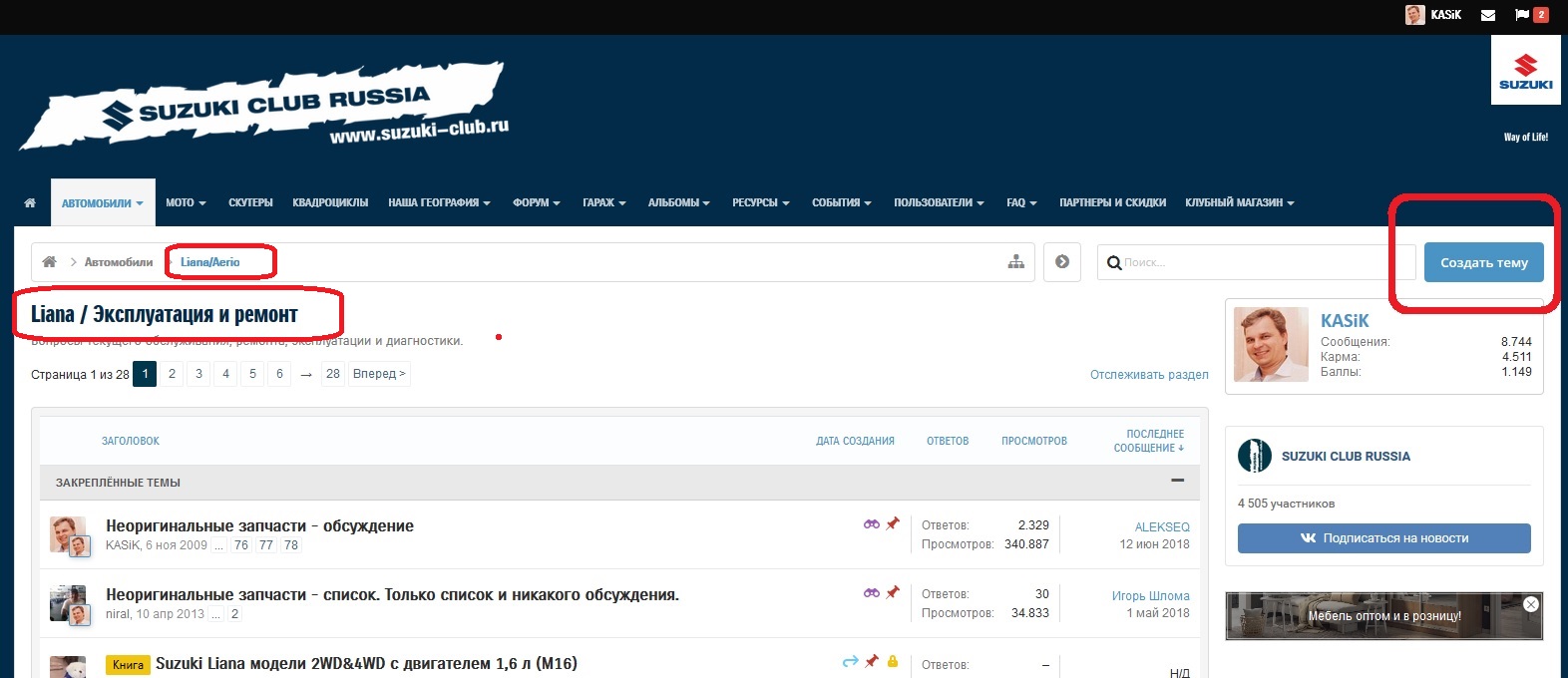Click Вперед next page button
This screenshot has height=678, width=1568.
pyautogui.click(x=379, y=374)
